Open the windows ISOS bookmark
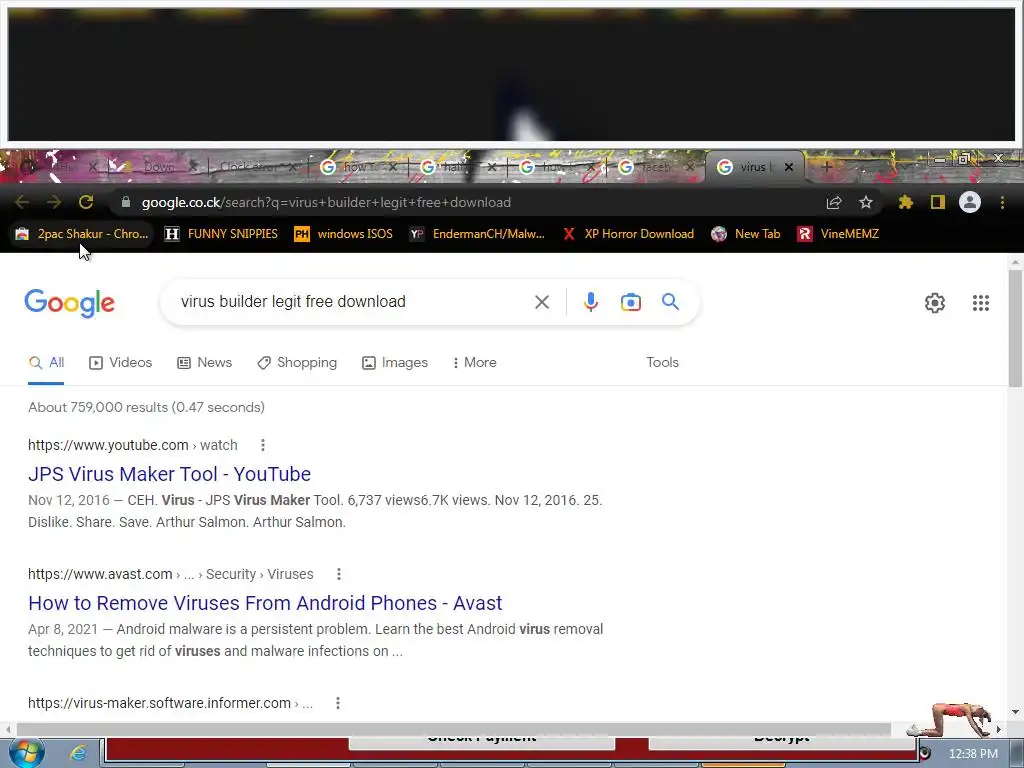 pos(344,234)
